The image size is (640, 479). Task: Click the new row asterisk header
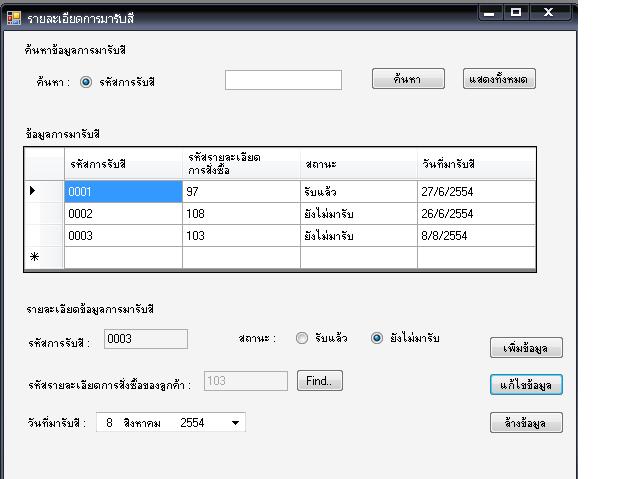[44, 257]
